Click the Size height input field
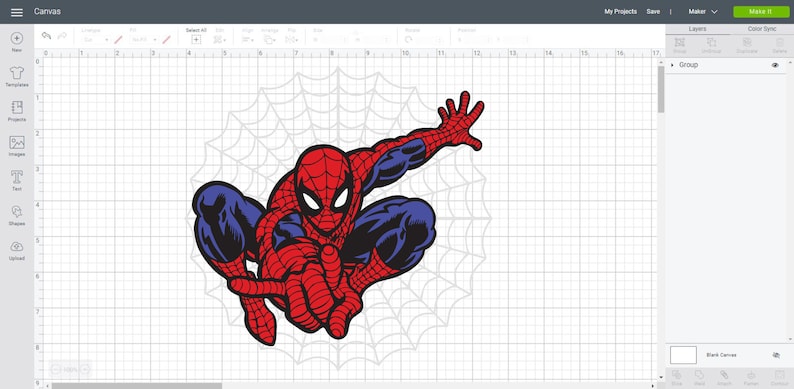Viewport: 794px width, 389px height. (x=377, y=40)
